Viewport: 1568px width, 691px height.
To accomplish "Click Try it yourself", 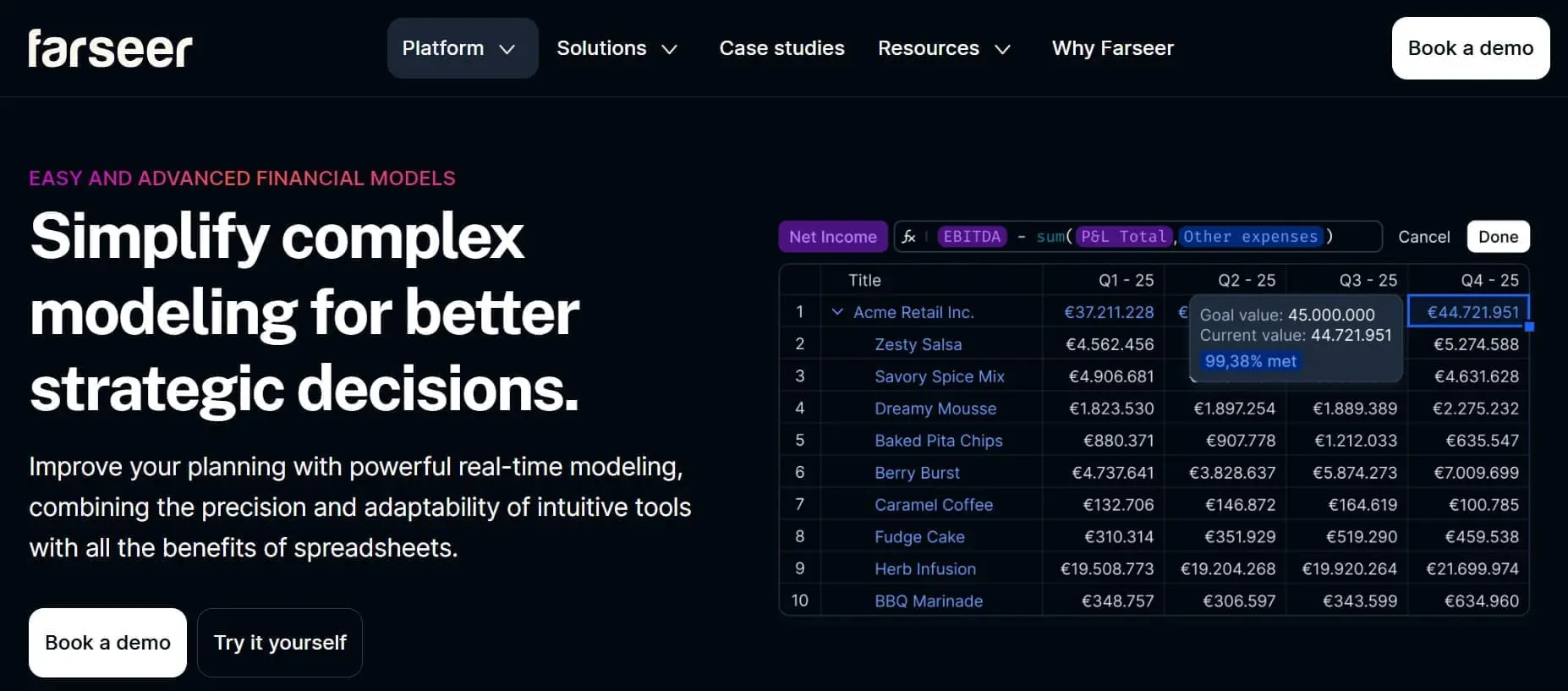I will tap(279, 643).
